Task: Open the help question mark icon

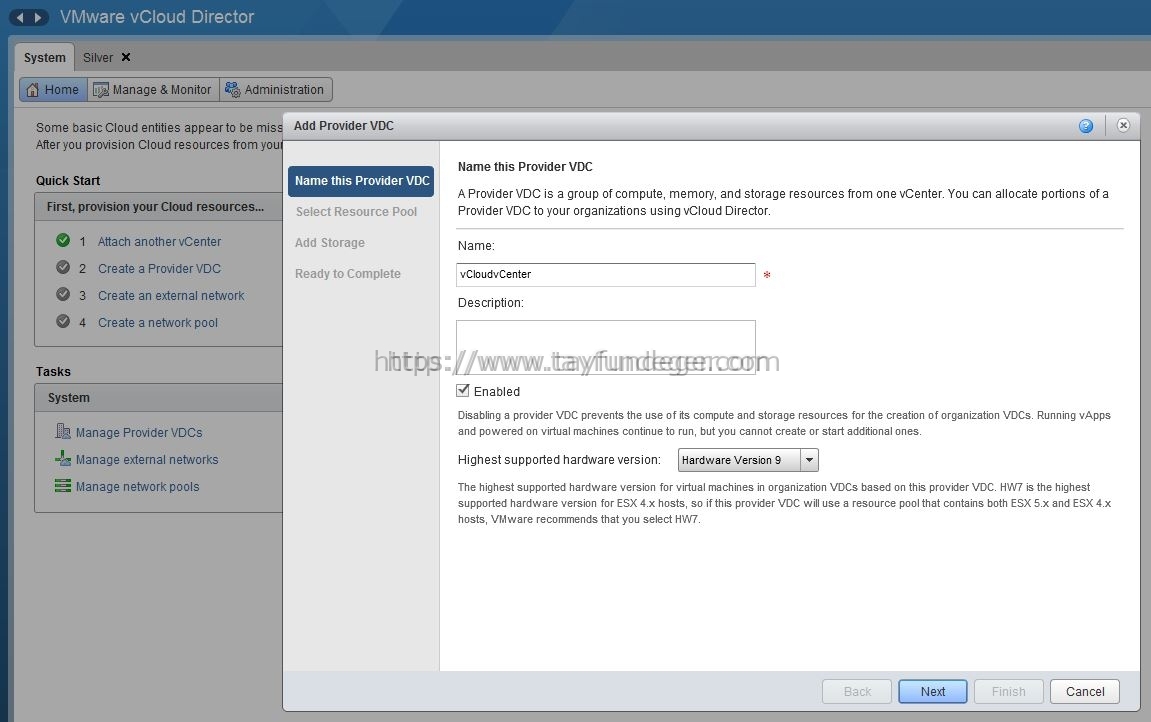Action: pos(1086,126)
